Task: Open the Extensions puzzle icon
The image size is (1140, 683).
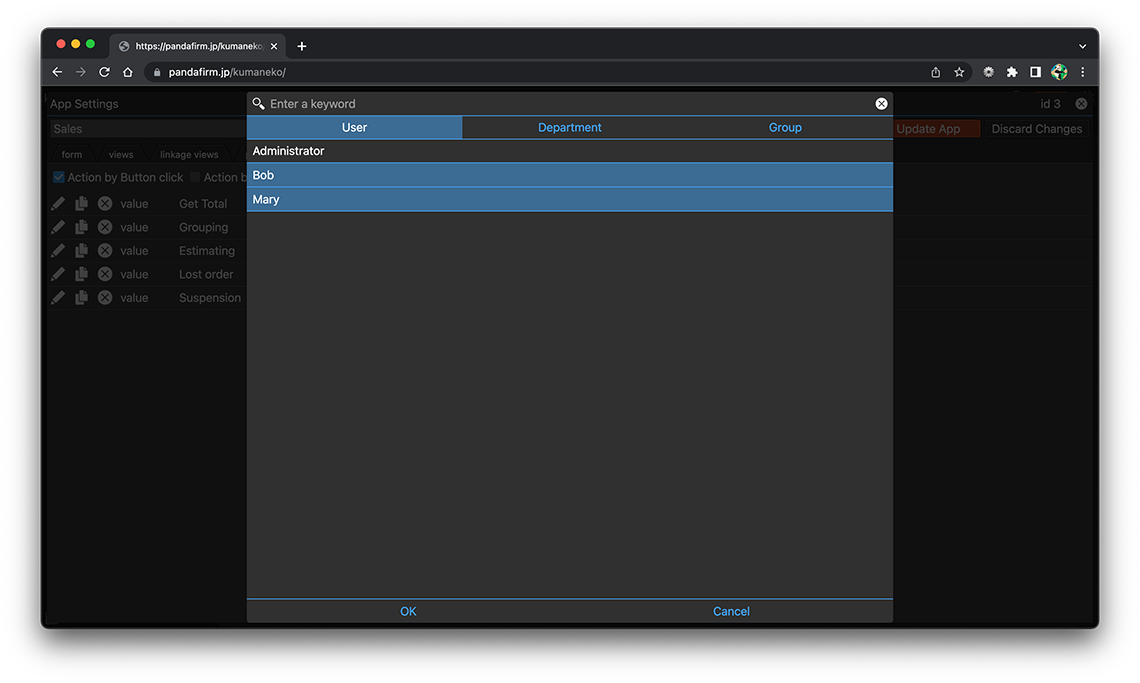Action: [1012, 72]
